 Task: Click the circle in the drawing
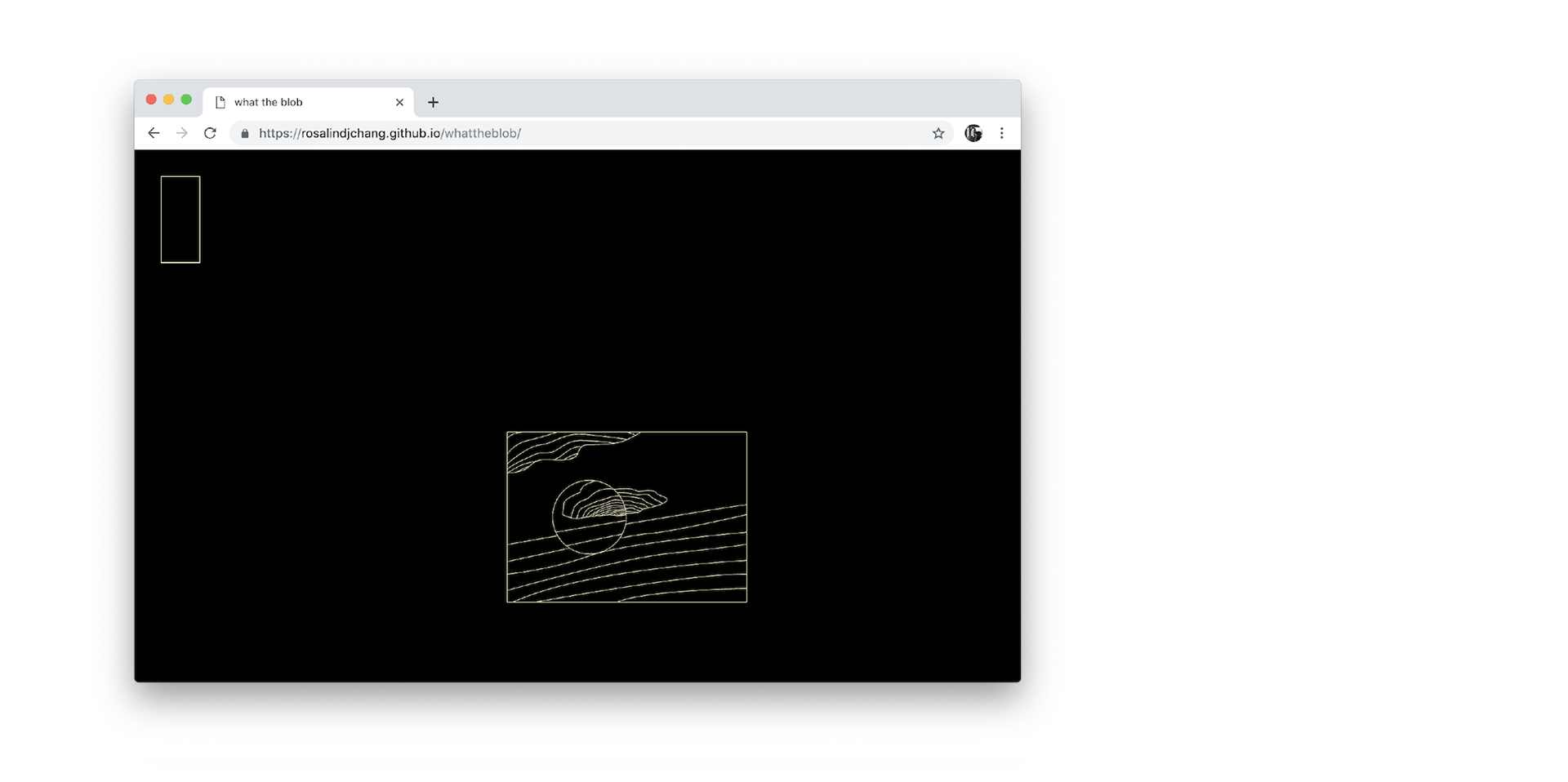click(x=589, y=517)
